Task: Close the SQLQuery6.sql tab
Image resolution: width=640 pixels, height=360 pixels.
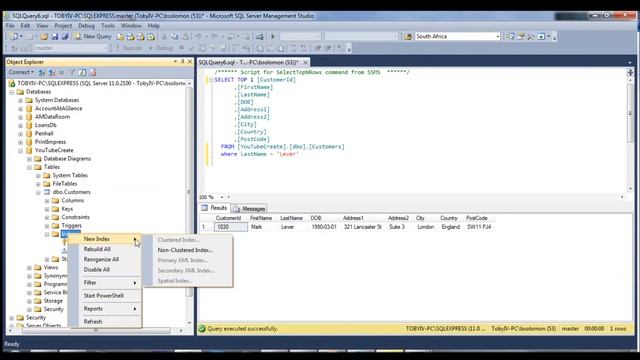Action: tap(305, 62)
